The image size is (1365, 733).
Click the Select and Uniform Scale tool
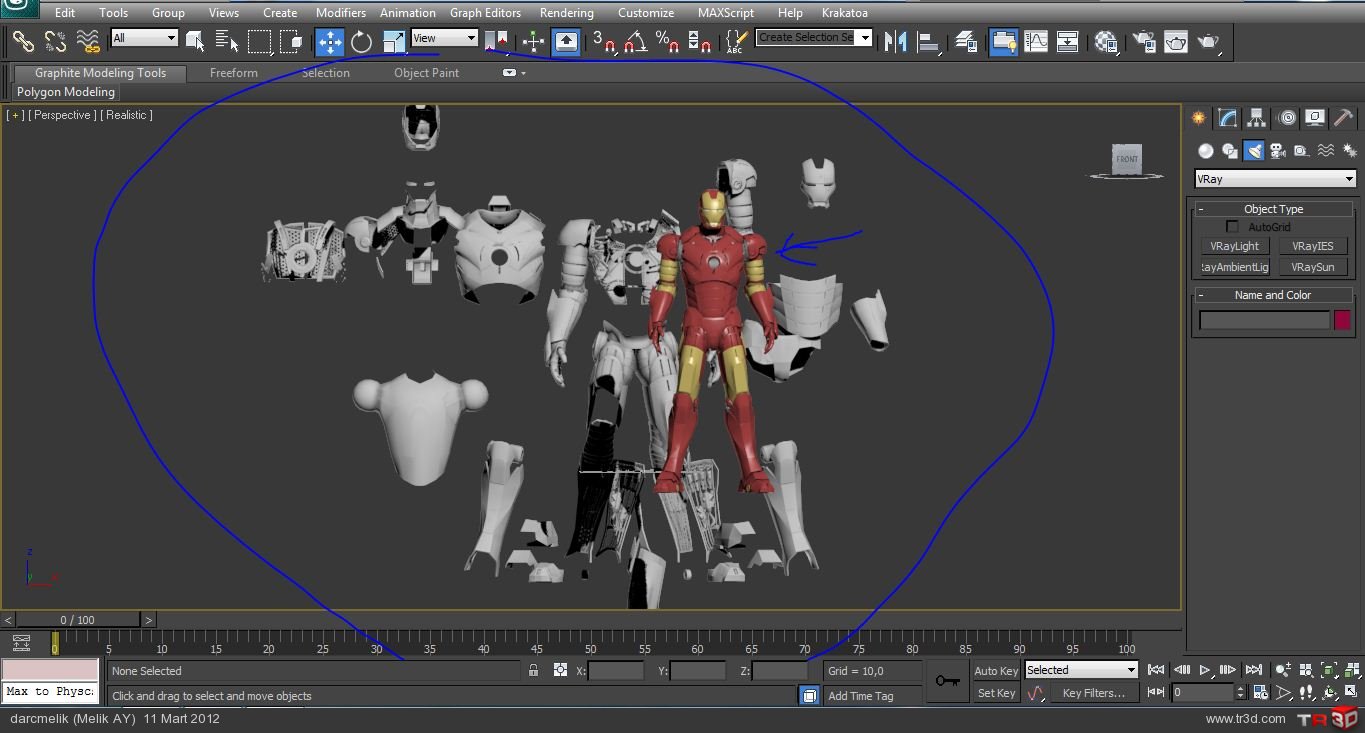(x=394, y=42)
